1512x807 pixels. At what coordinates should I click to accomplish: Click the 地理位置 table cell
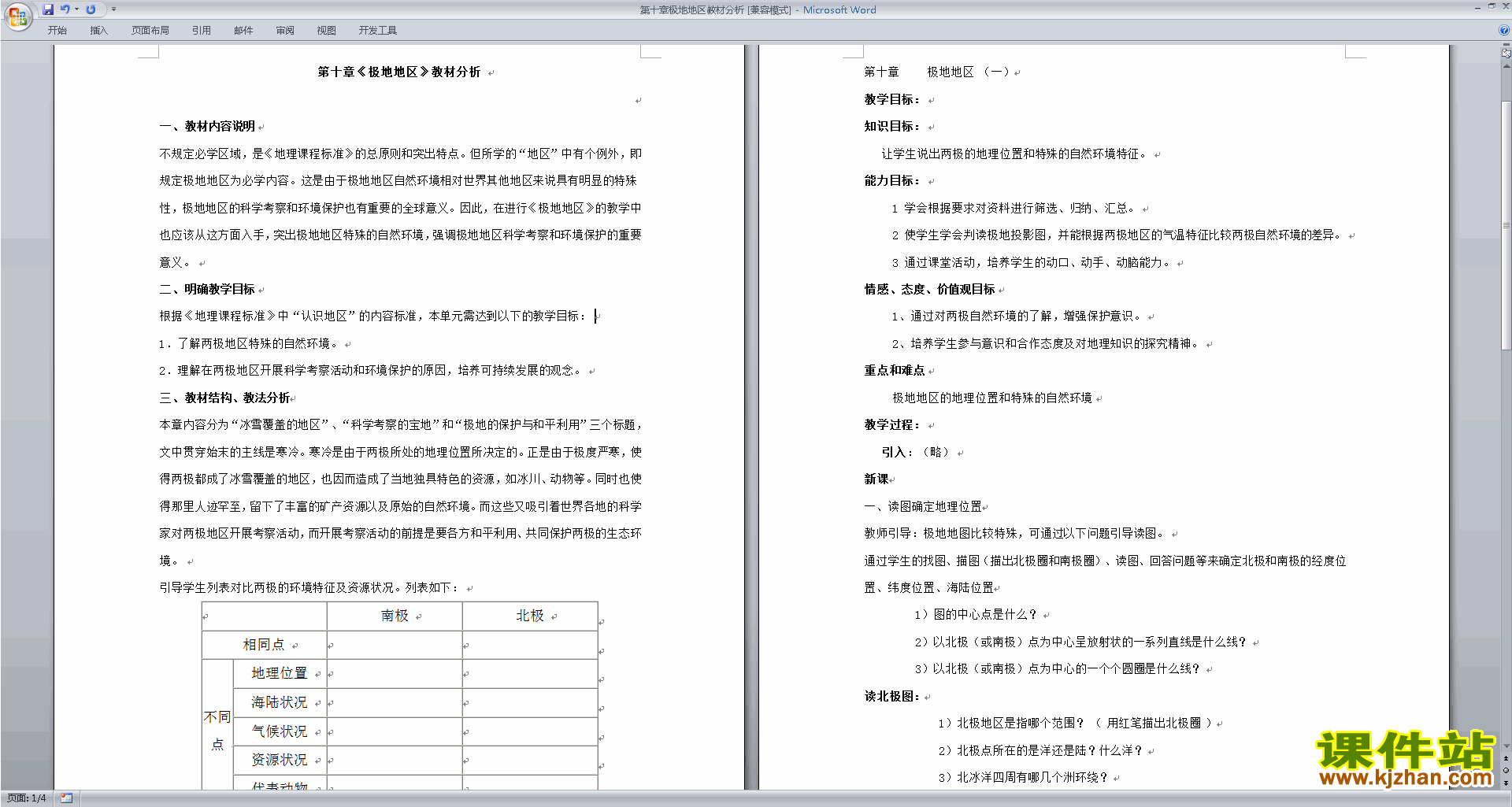[x=280, y=673]
